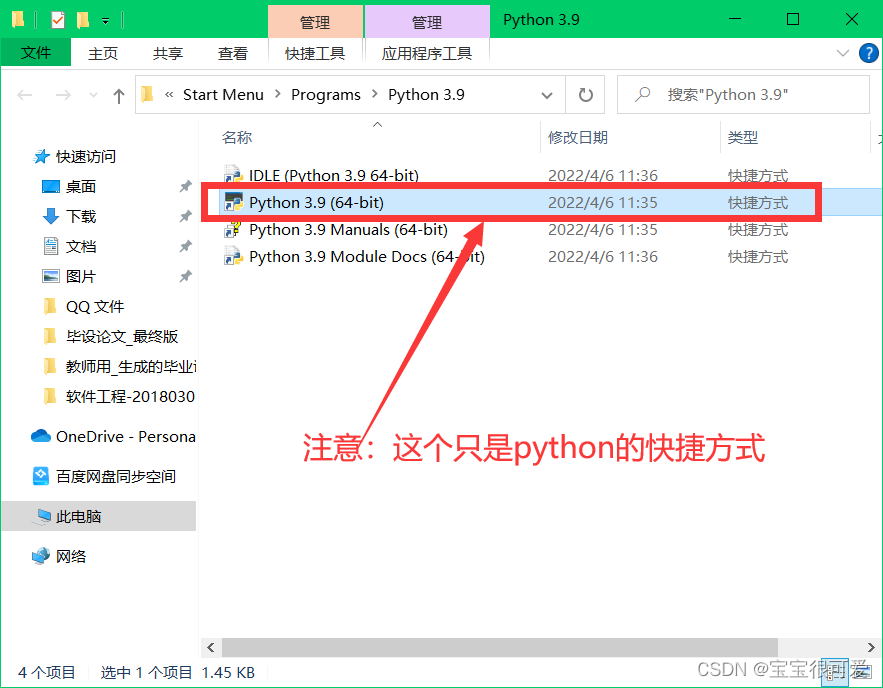Click the Python 3.9 Module Docs icon
The height and width of the screenshot is (688, 883).
tap(233, 257)
